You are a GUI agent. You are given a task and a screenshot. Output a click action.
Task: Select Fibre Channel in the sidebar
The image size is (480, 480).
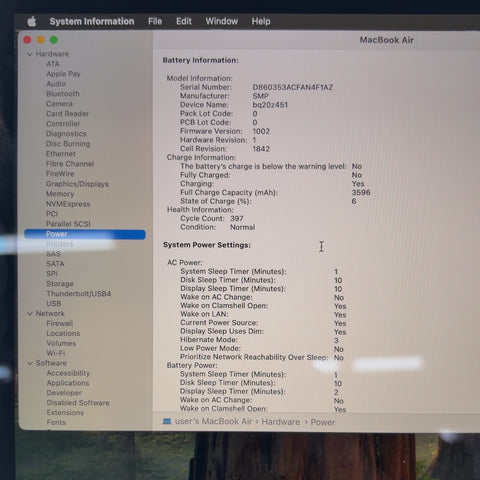pyautogui.click(x=70, y=164)
